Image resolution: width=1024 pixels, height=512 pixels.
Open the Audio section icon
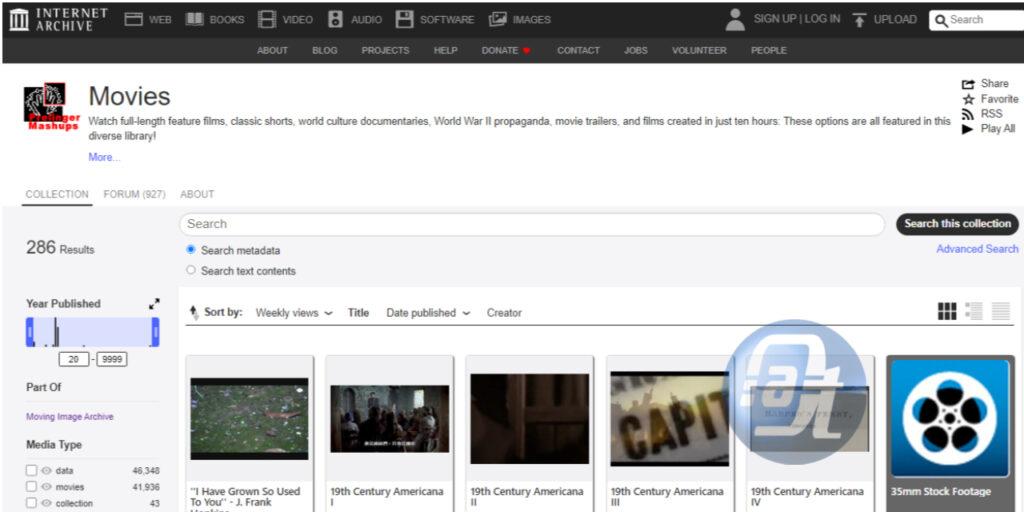click(335, 20)
